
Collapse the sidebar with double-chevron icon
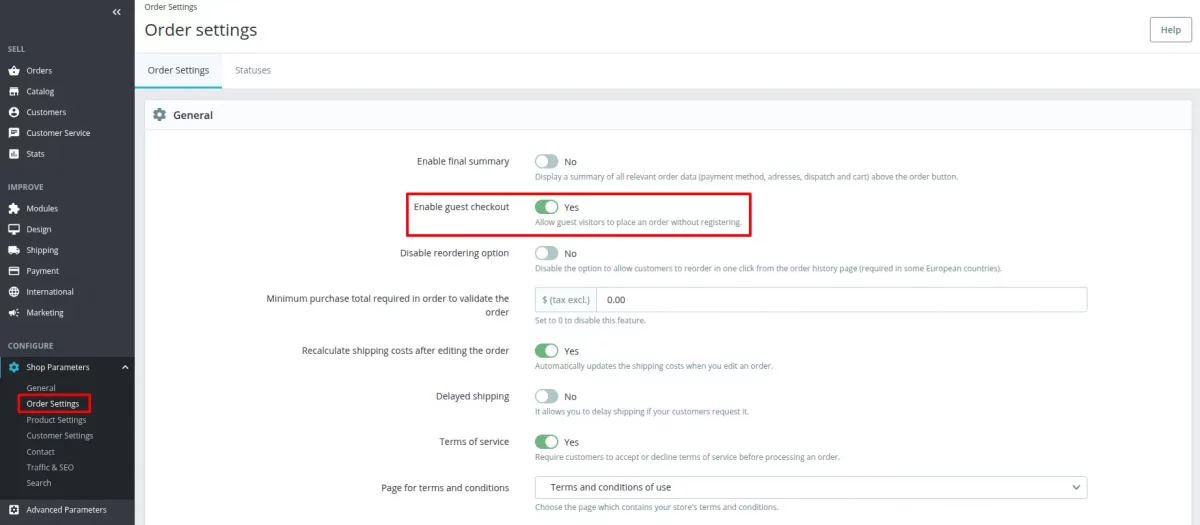tap(117, 12)
